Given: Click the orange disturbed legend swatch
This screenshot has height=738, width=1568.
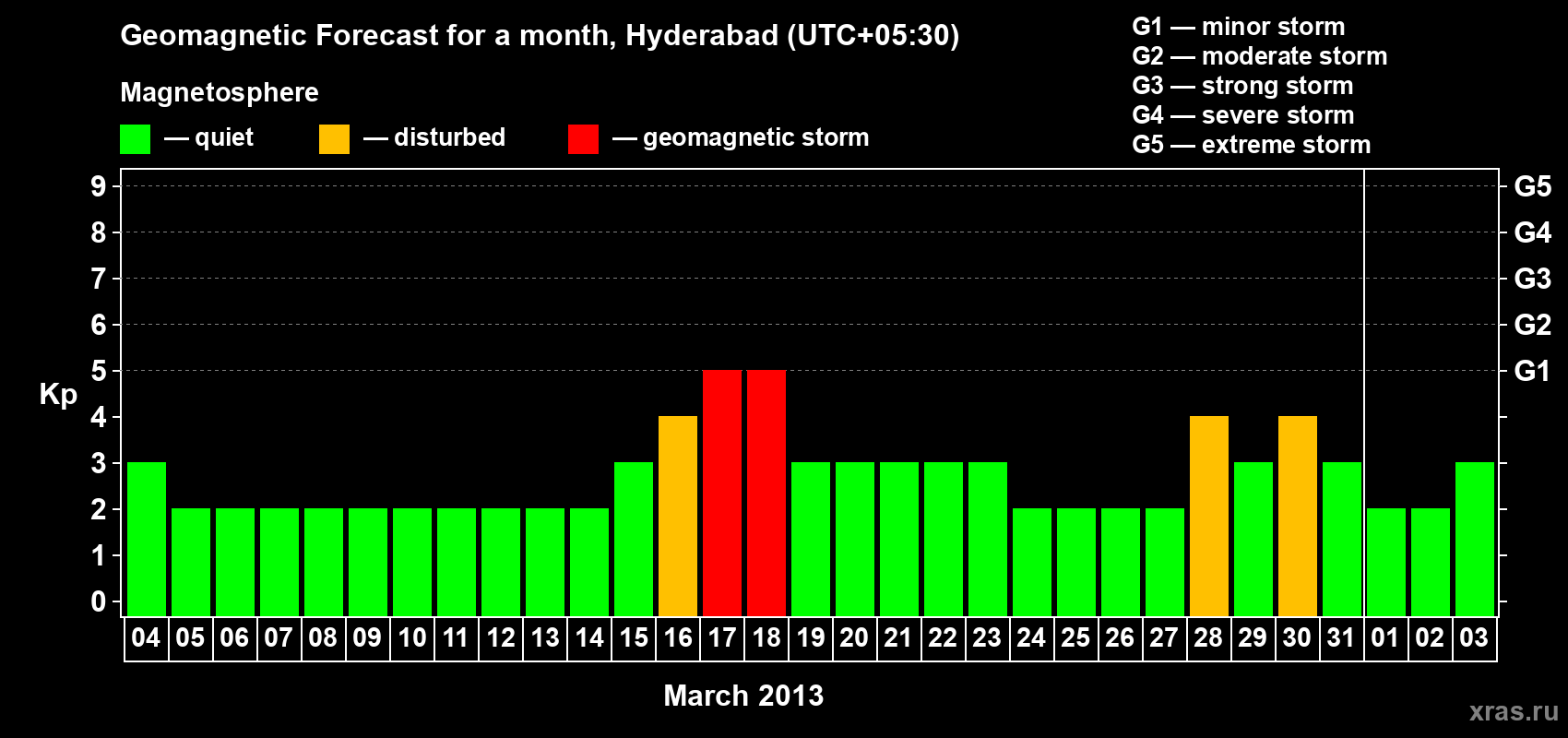Looking at the screenshot, I should point(334,139).
